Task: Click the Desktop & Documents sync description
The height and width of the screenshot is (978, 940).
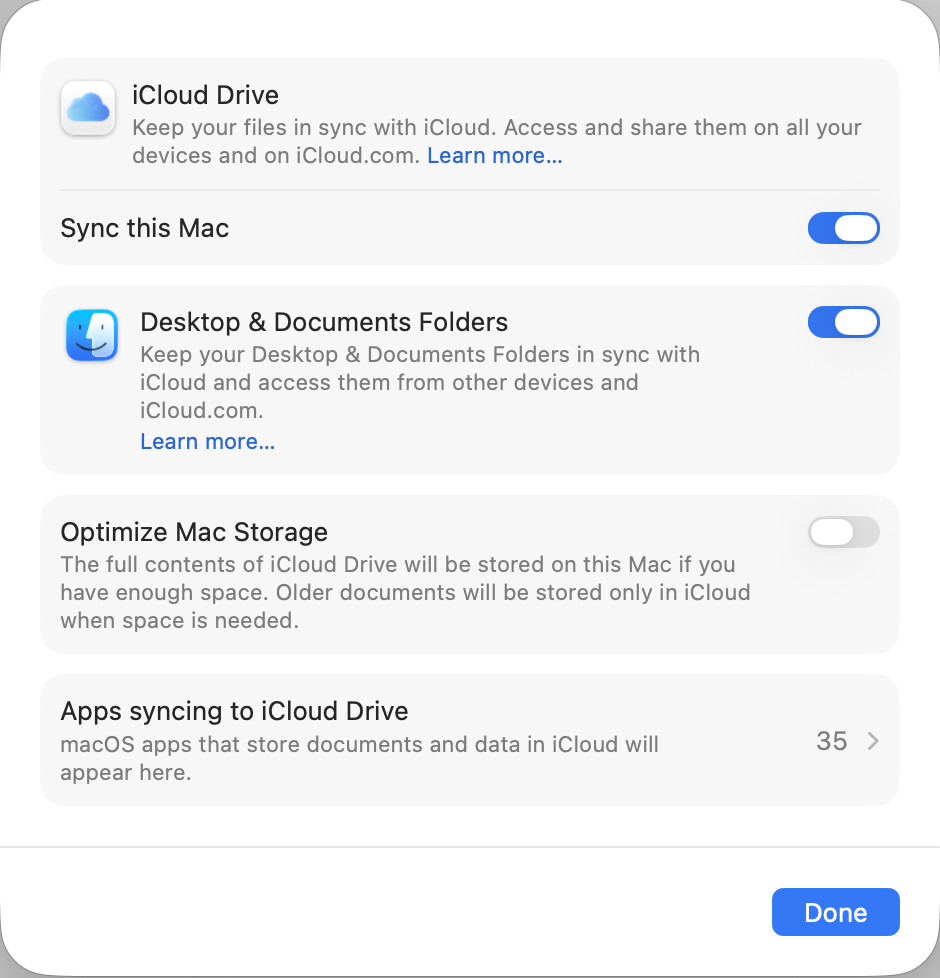Action: (x=420, y=382)
